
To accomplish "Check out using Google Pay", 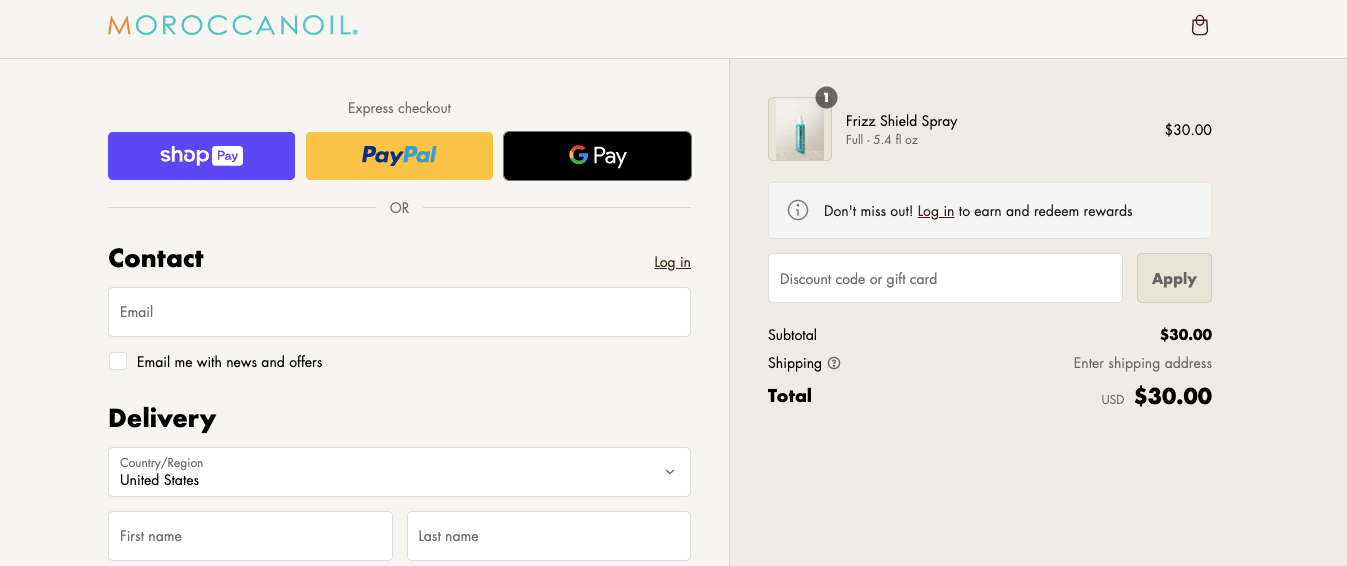I will (597, 156).
